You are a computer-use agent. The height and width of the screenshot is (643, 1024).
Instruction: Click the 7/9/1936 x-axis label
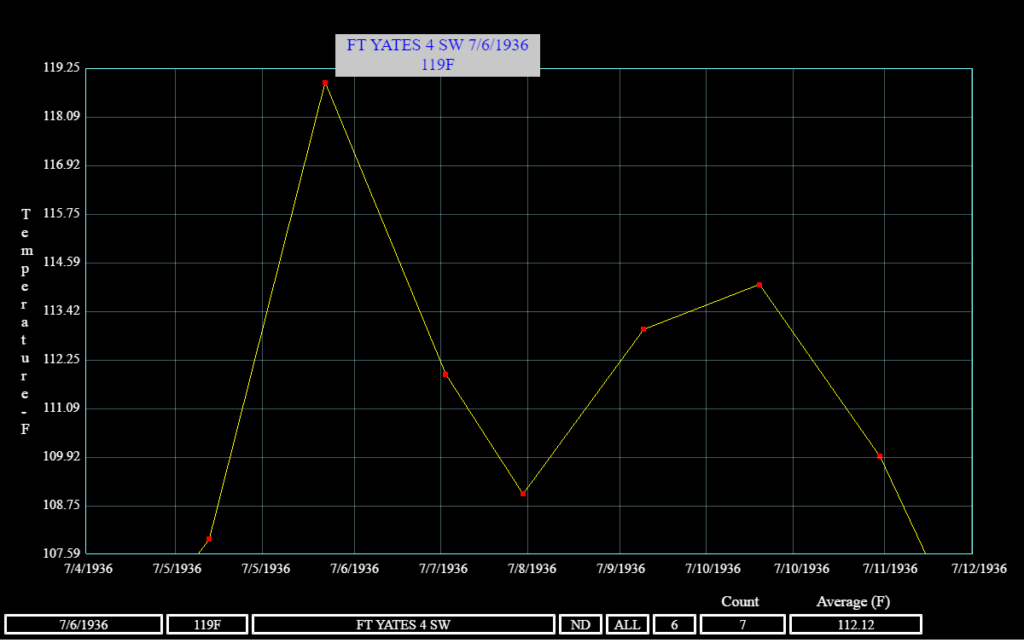(x=621, y=569)
